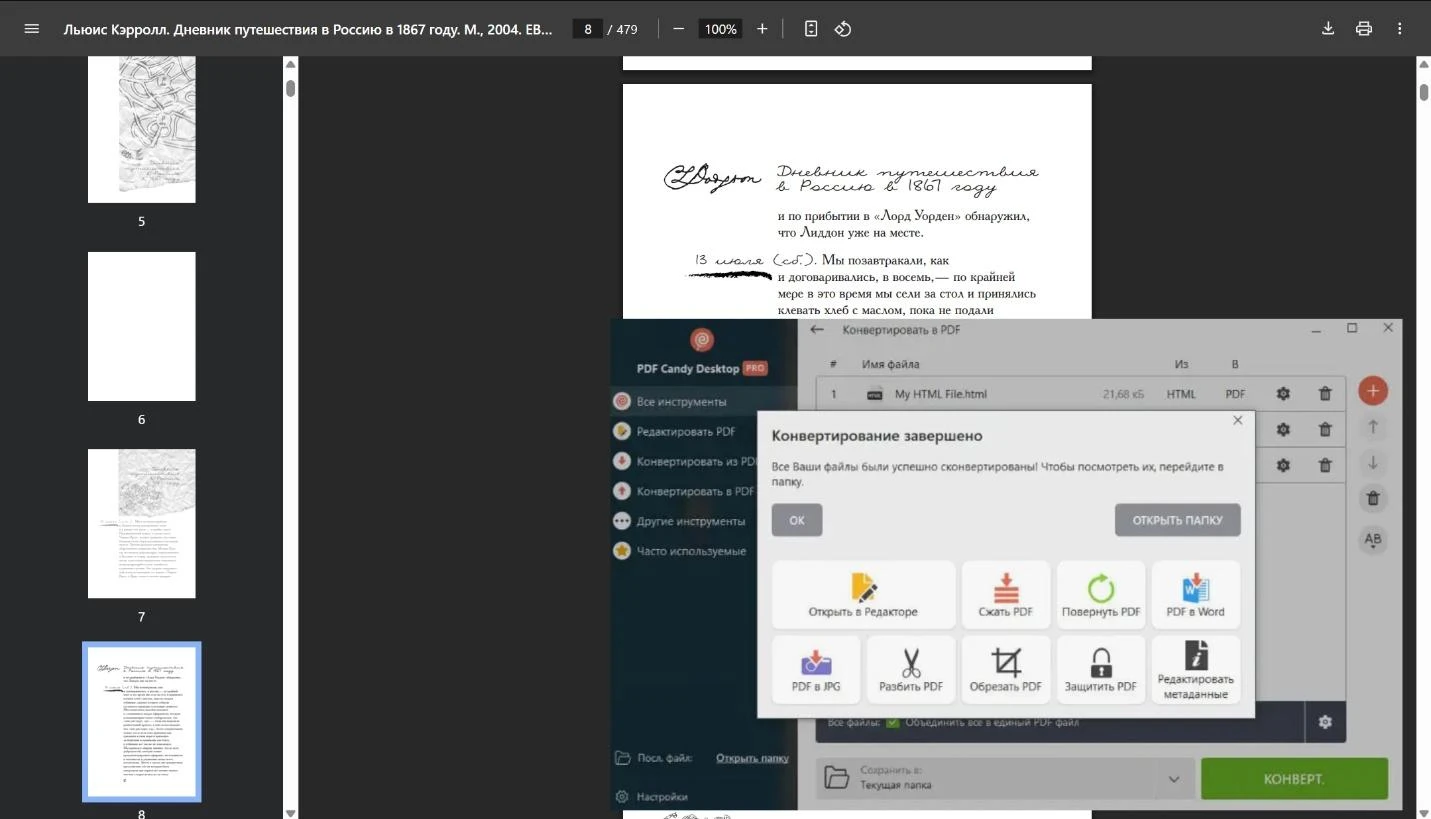Image resolution: width=1431 pixels, height=819 pixels.
Task: Choose the PDF в Word tile
Action: 1196,595
